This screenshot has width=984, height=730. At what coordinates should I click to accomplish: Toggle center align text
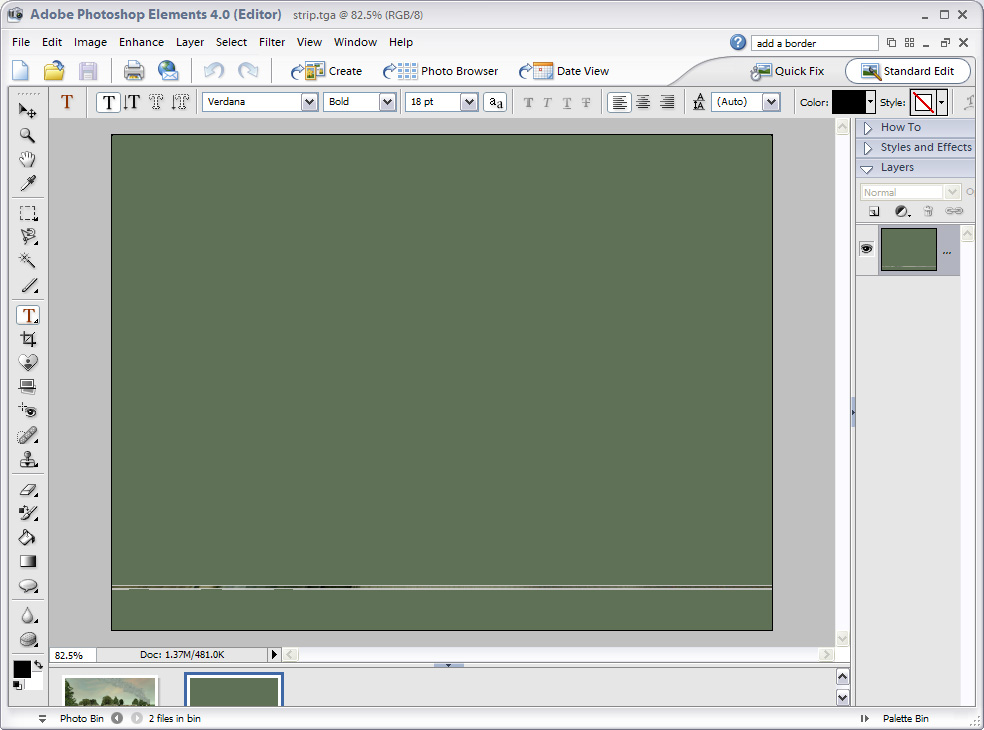coord(643,102)
